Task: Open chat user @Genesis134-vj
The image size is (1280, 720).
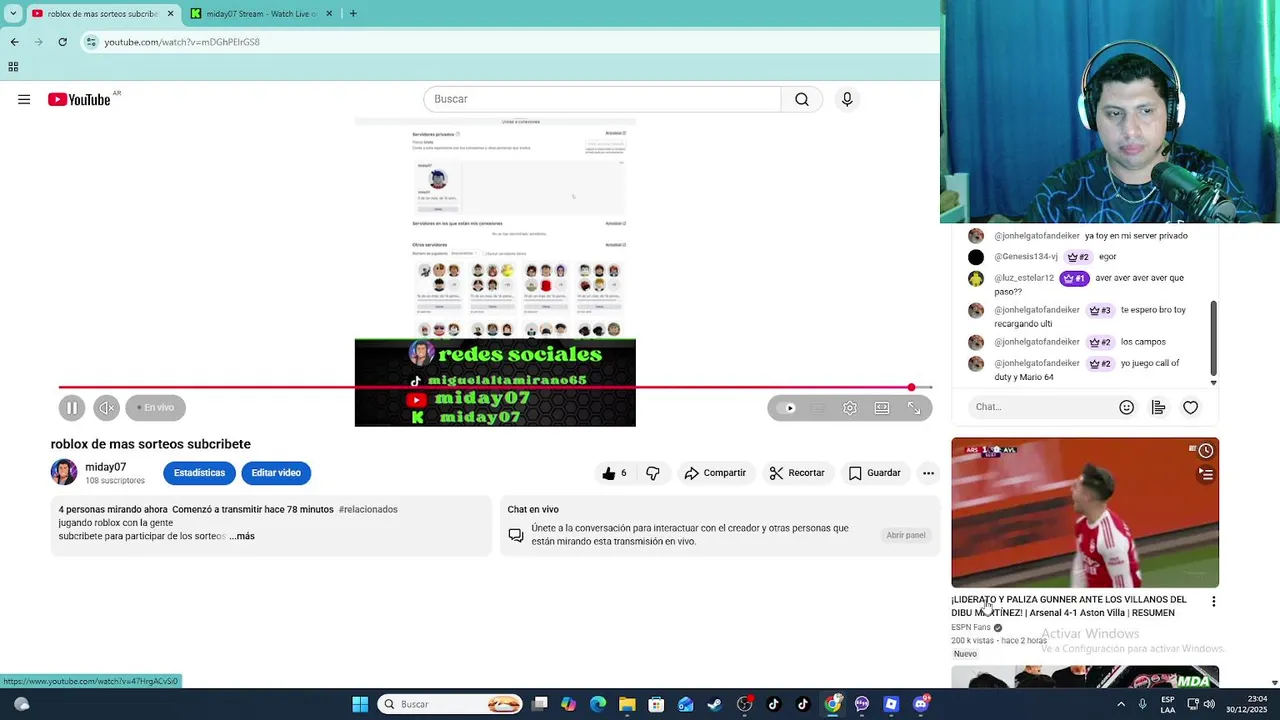Action: pos(1026,257)
